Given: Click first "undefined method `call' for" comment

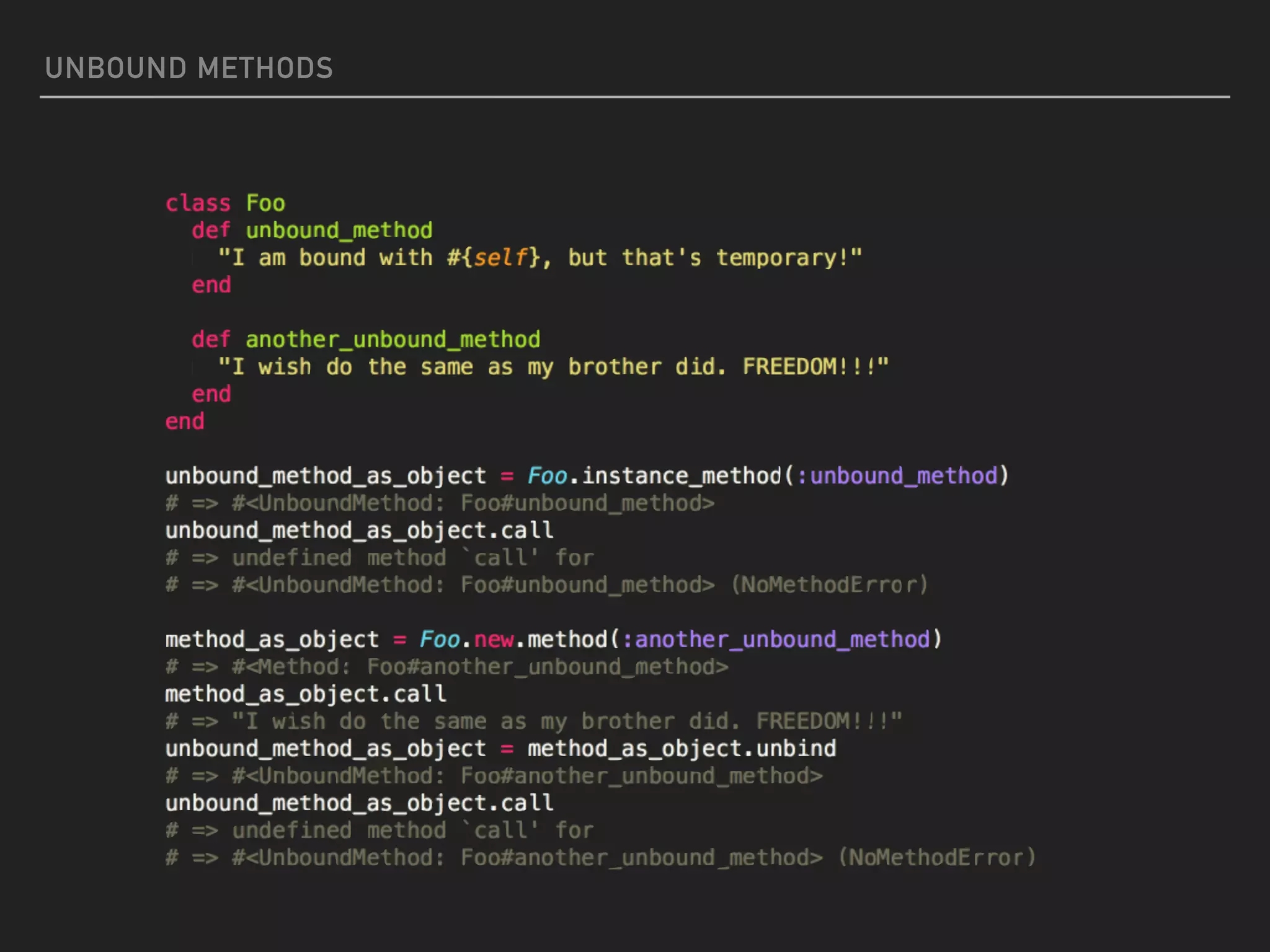Looking at the screenshot, I should (412, 558).
